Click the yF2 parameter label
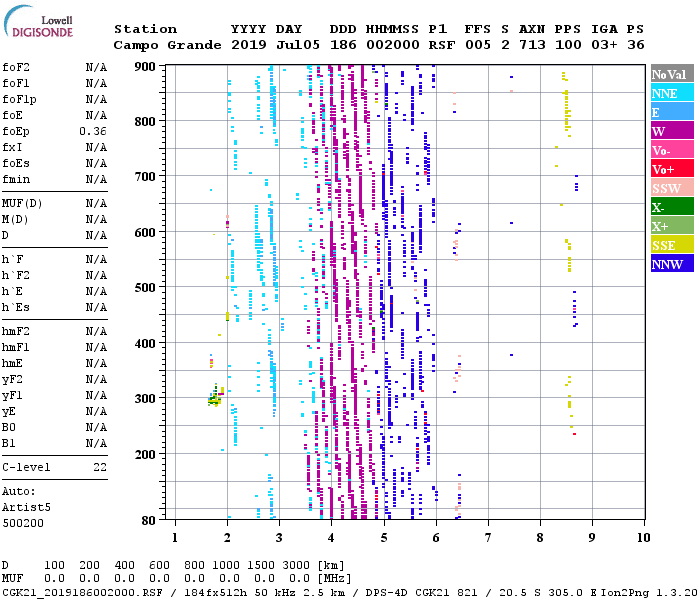 (12, 379)
